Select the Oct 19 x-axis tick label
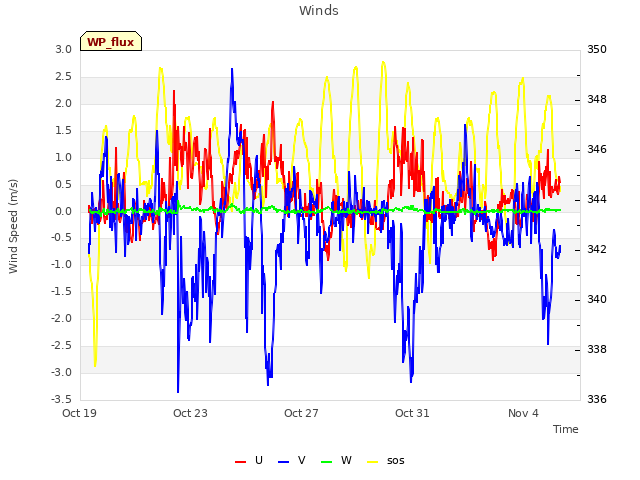Image resolution: width=640 pixels, height=480 pixels. pyautogui.click(x=79, y=413)
